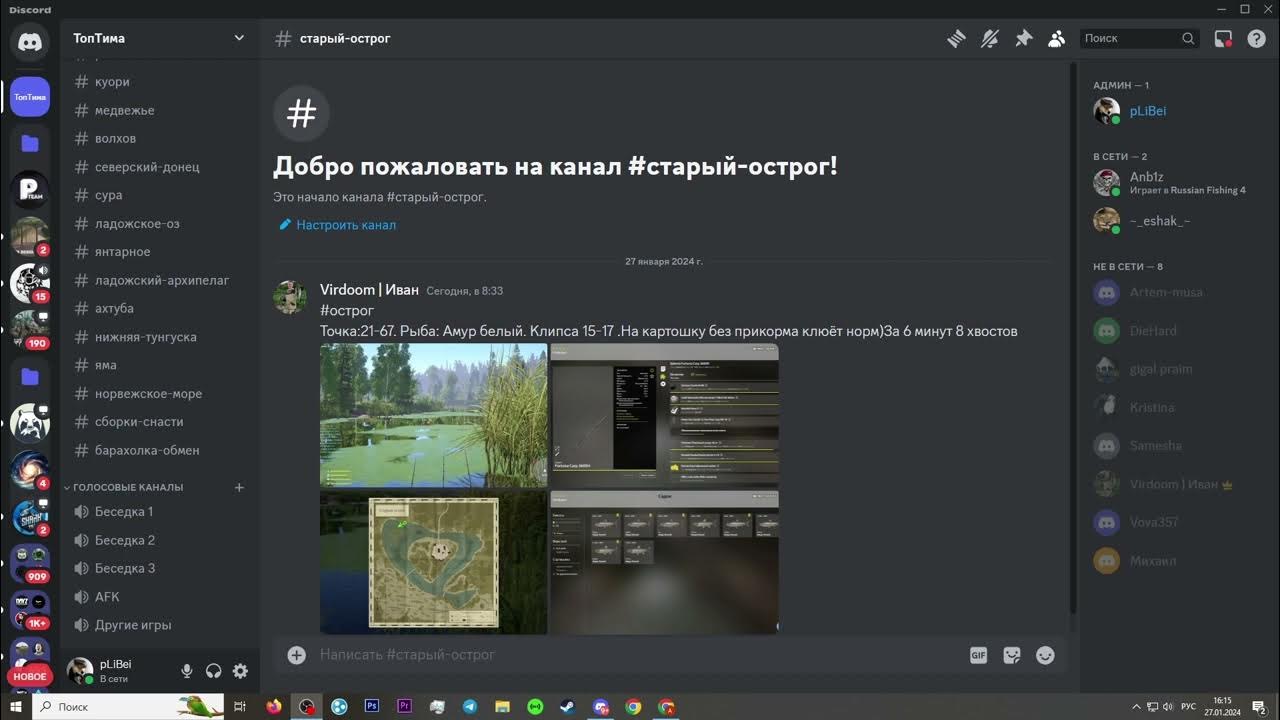Screen dimensions: 1280x720
Task: Open the sticker picker
Action: 1012,655
